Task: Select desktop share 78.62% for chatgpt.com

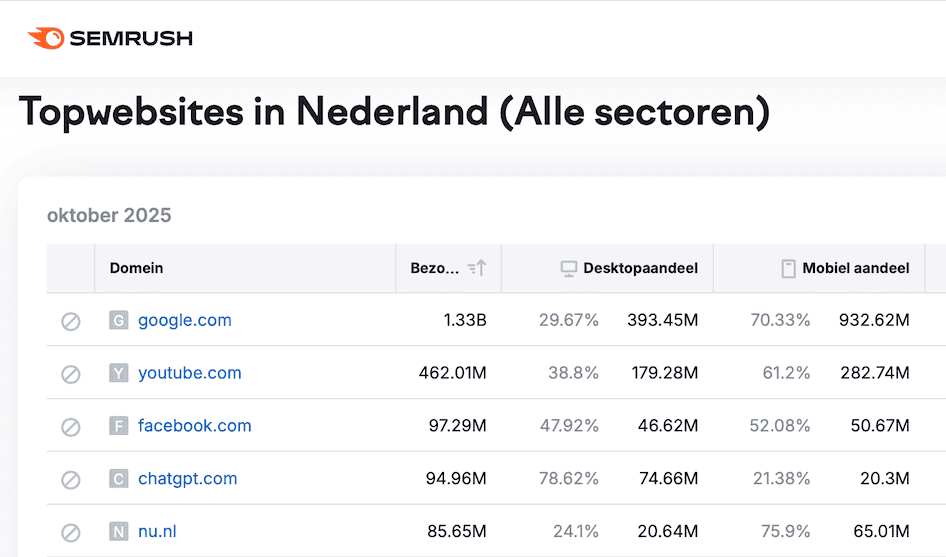Action: pyautogui.click(x=568, y=479)
